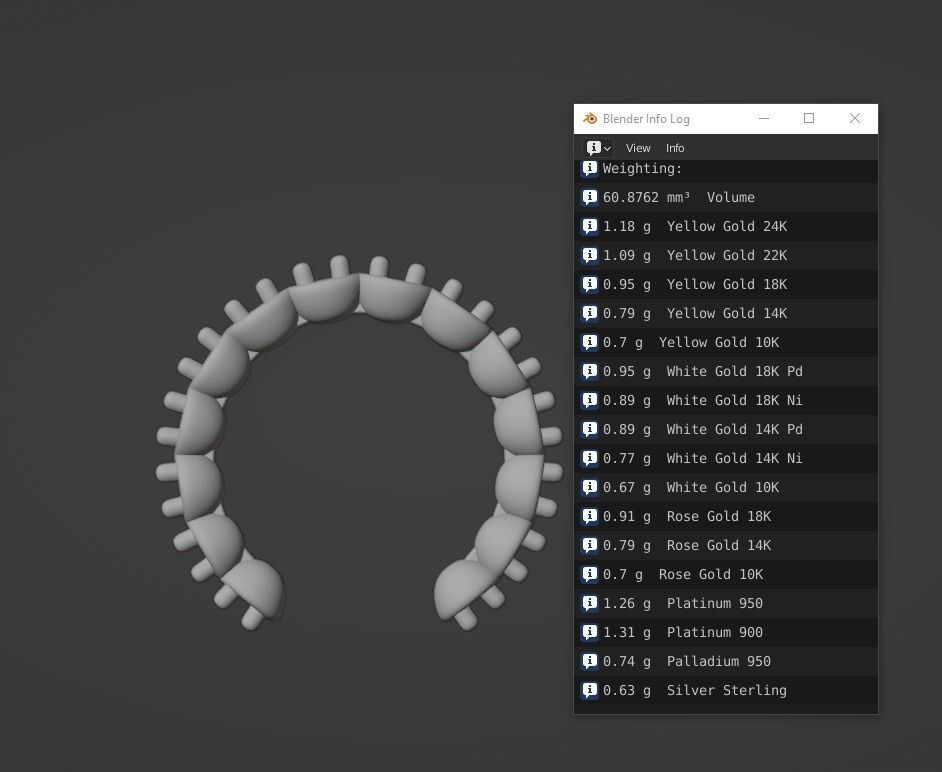
Task: Minimize the Blender Info Log window
Action: tap(764, 118)
